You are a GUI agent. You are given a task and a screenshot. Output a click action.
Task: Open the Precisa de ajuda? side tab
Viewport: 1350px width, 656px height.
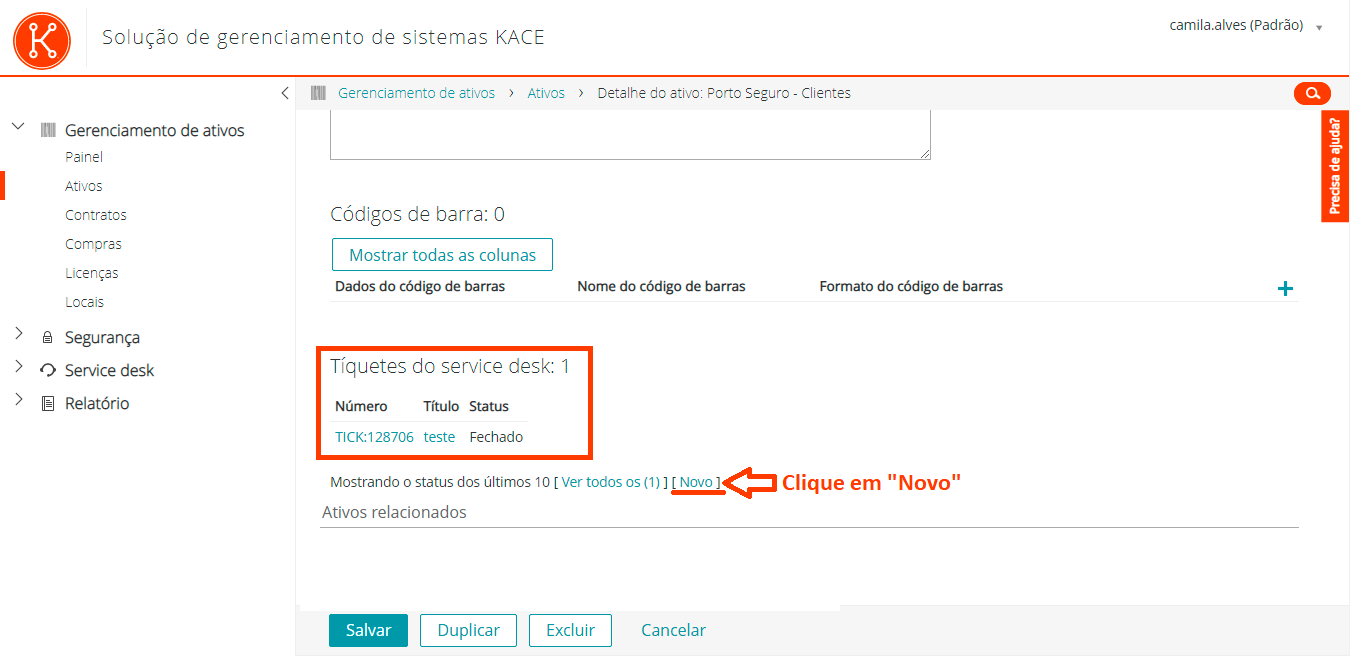1335,166
